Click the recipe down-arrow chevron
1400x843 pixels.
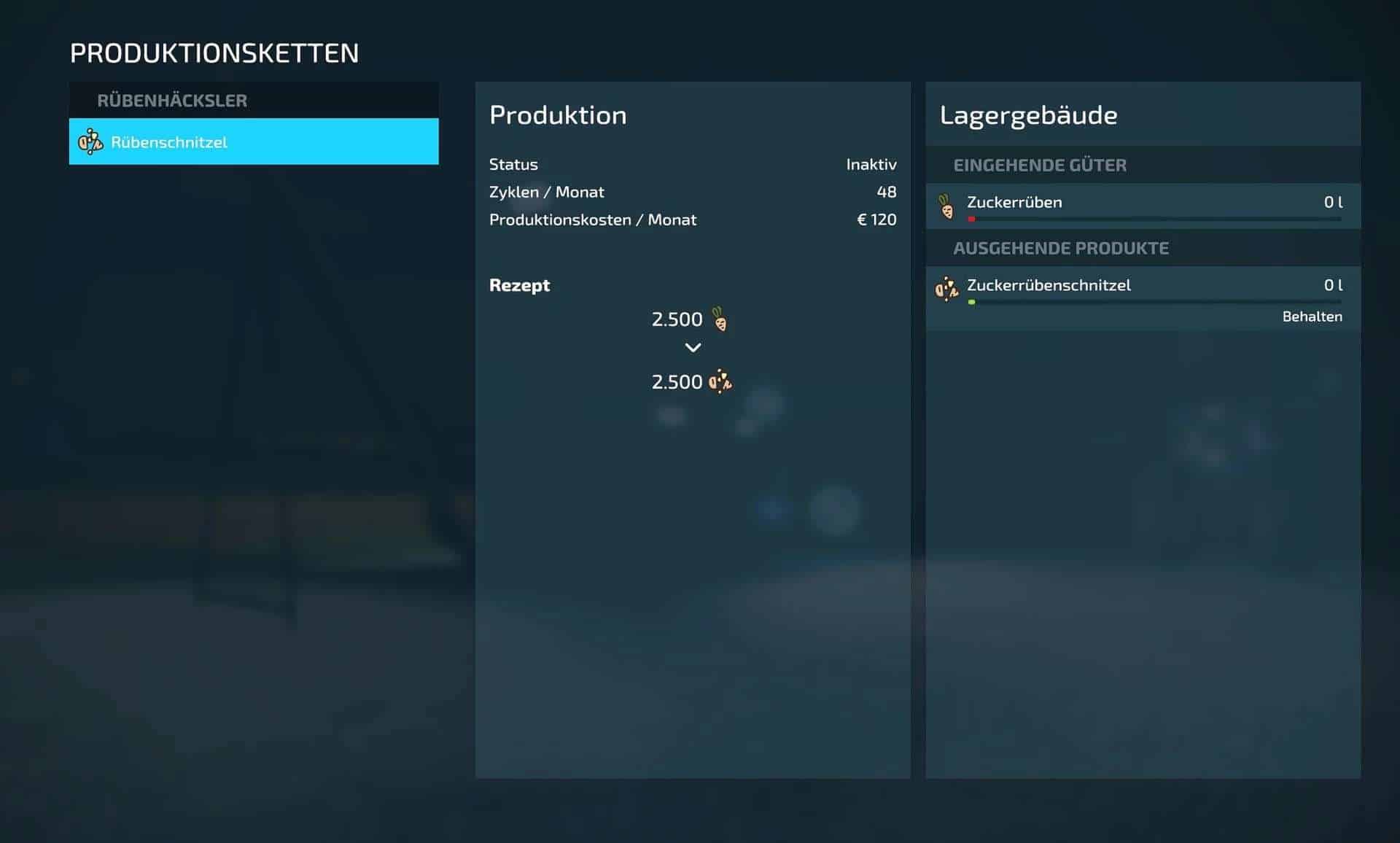tap(693, 348)
